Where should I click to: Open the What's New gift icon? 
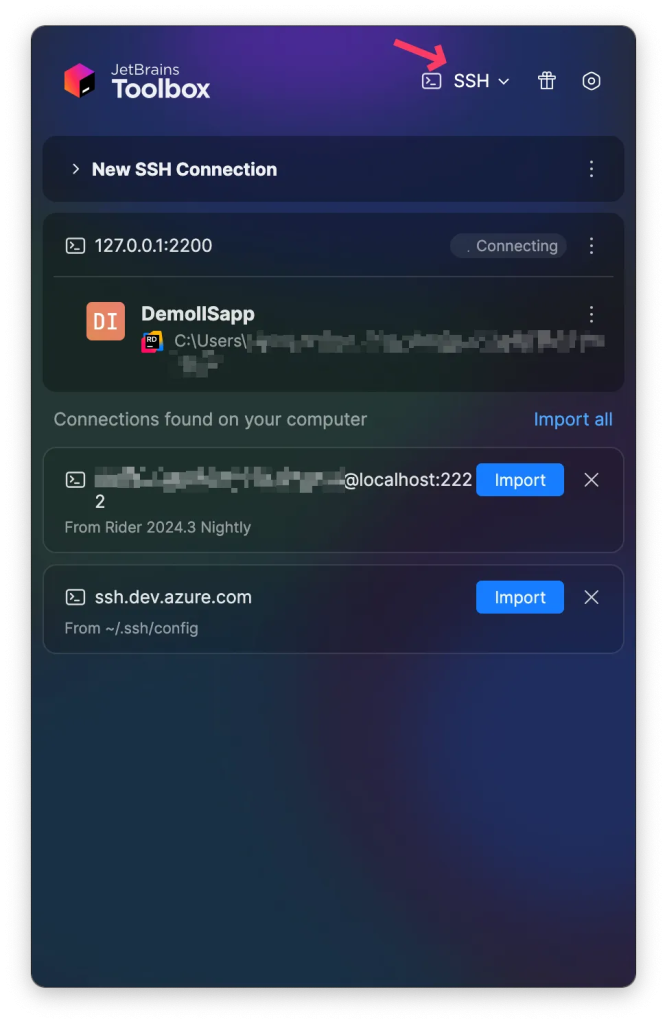546,80
